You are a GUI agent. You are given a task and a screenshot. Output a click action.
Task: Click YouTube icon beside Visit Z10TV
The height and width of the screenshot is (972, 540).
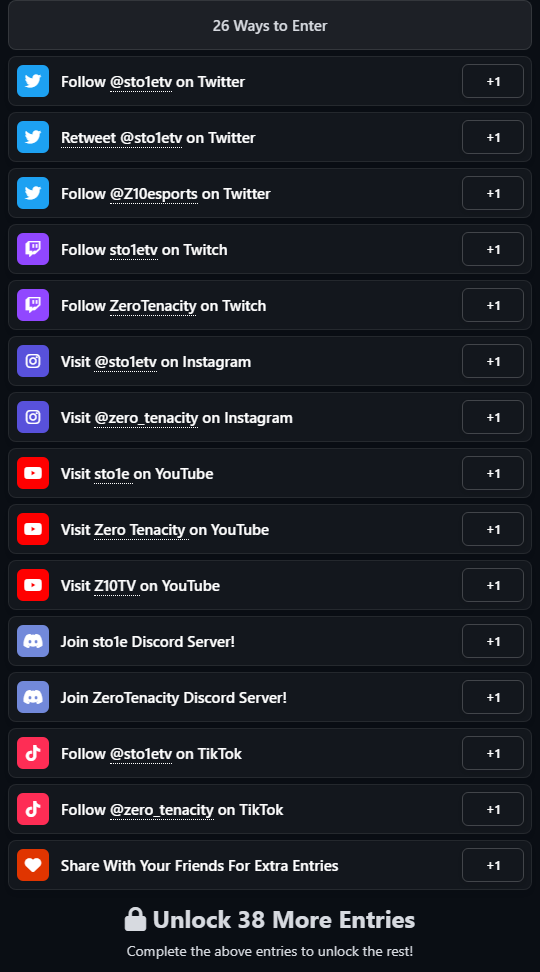33,585
